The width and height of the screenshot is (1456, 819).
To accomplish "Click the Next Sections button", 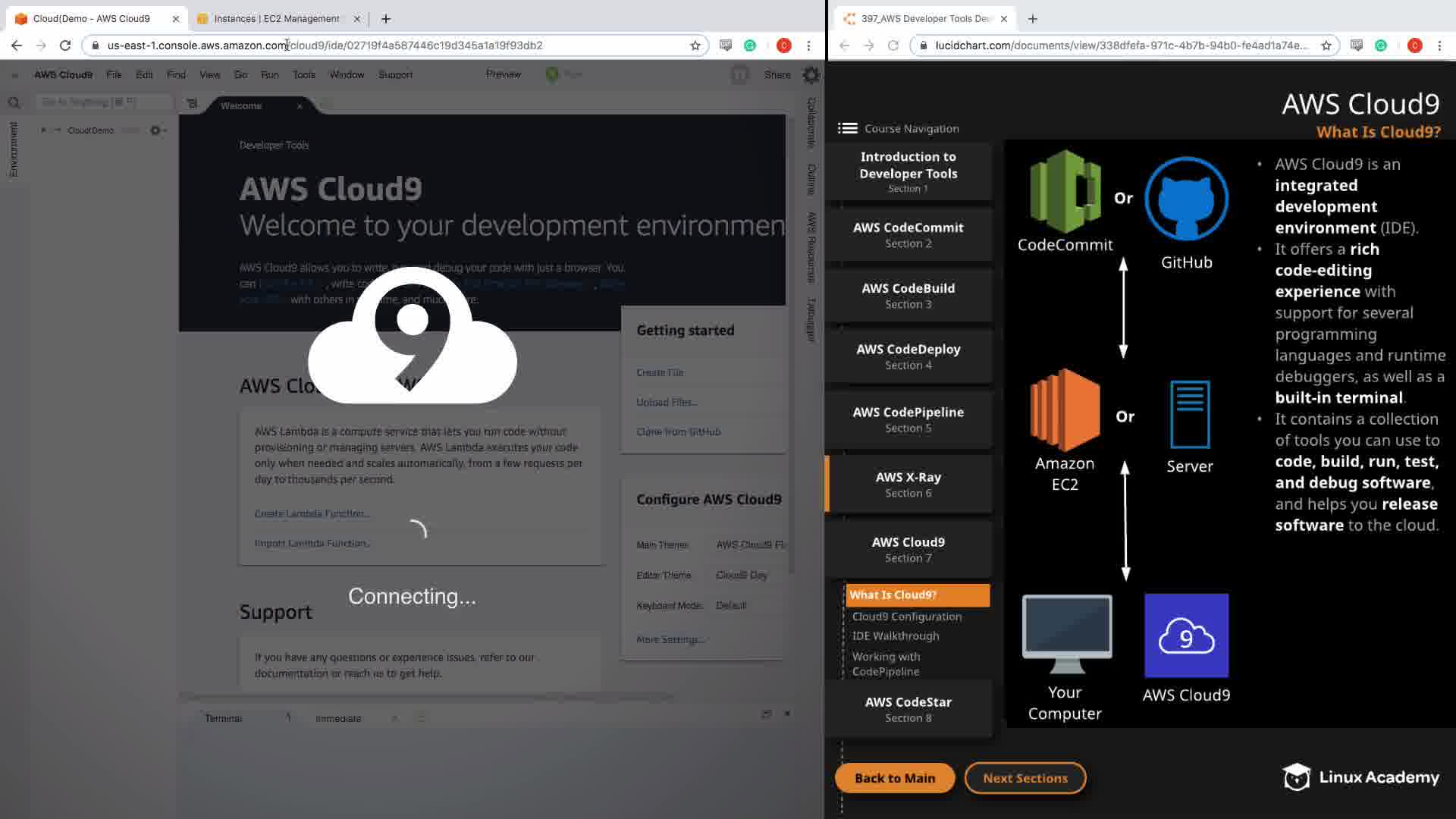I will pyautogui.click(x=1025, y=778).
